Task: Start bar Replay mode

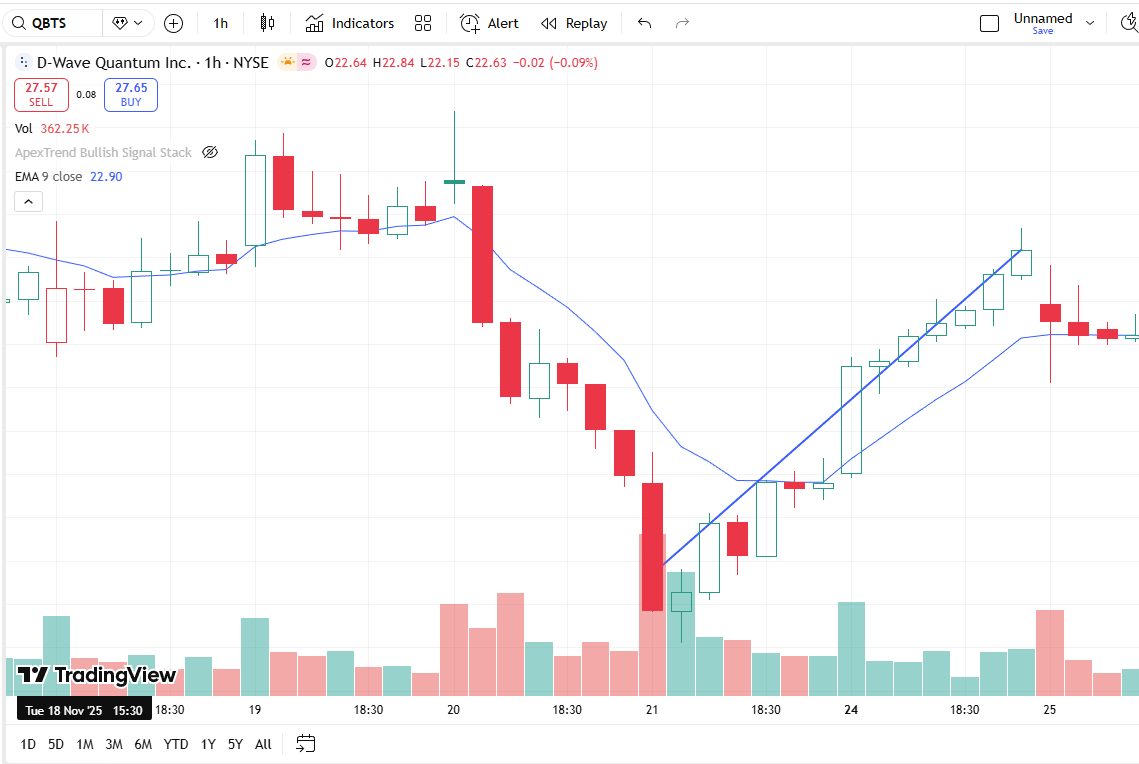Action: (x=574, y=23)
